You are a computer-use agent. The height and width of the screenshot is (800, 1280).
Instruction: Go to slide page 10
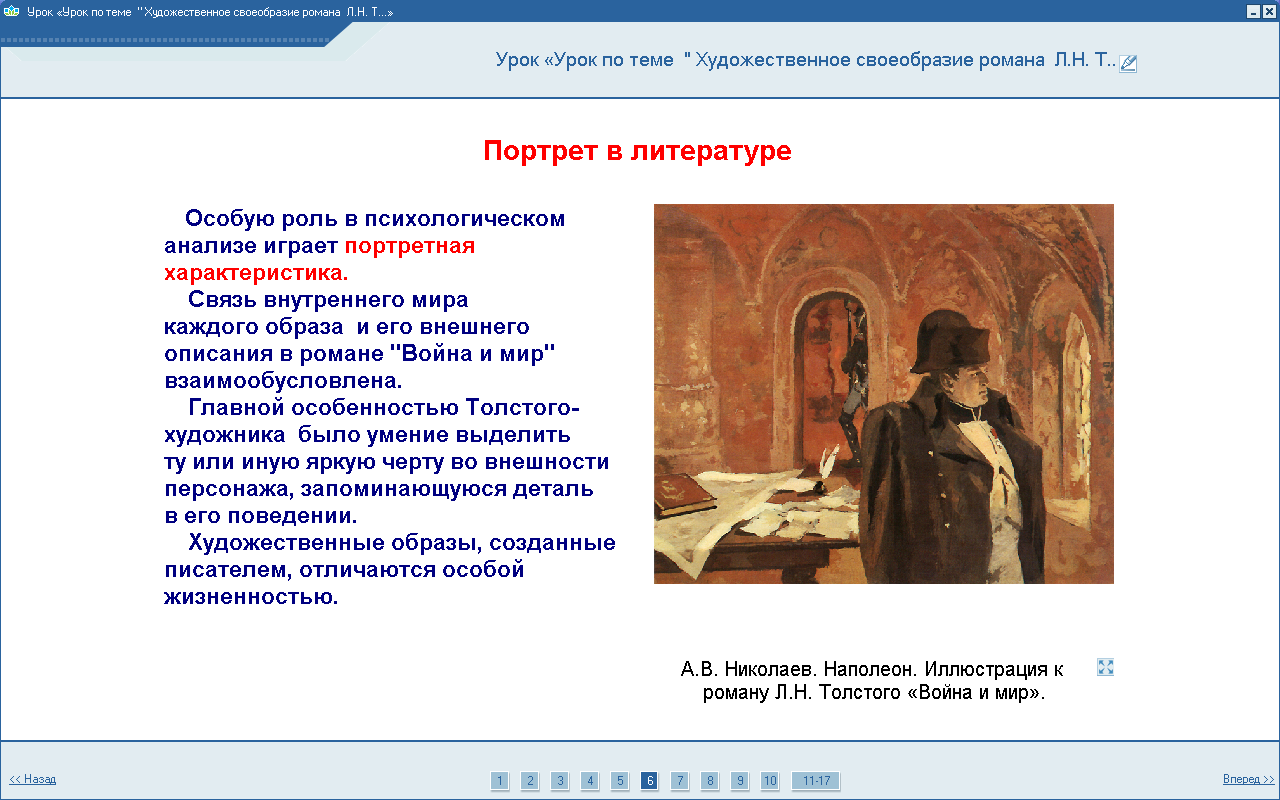click(x=770, y=781)
